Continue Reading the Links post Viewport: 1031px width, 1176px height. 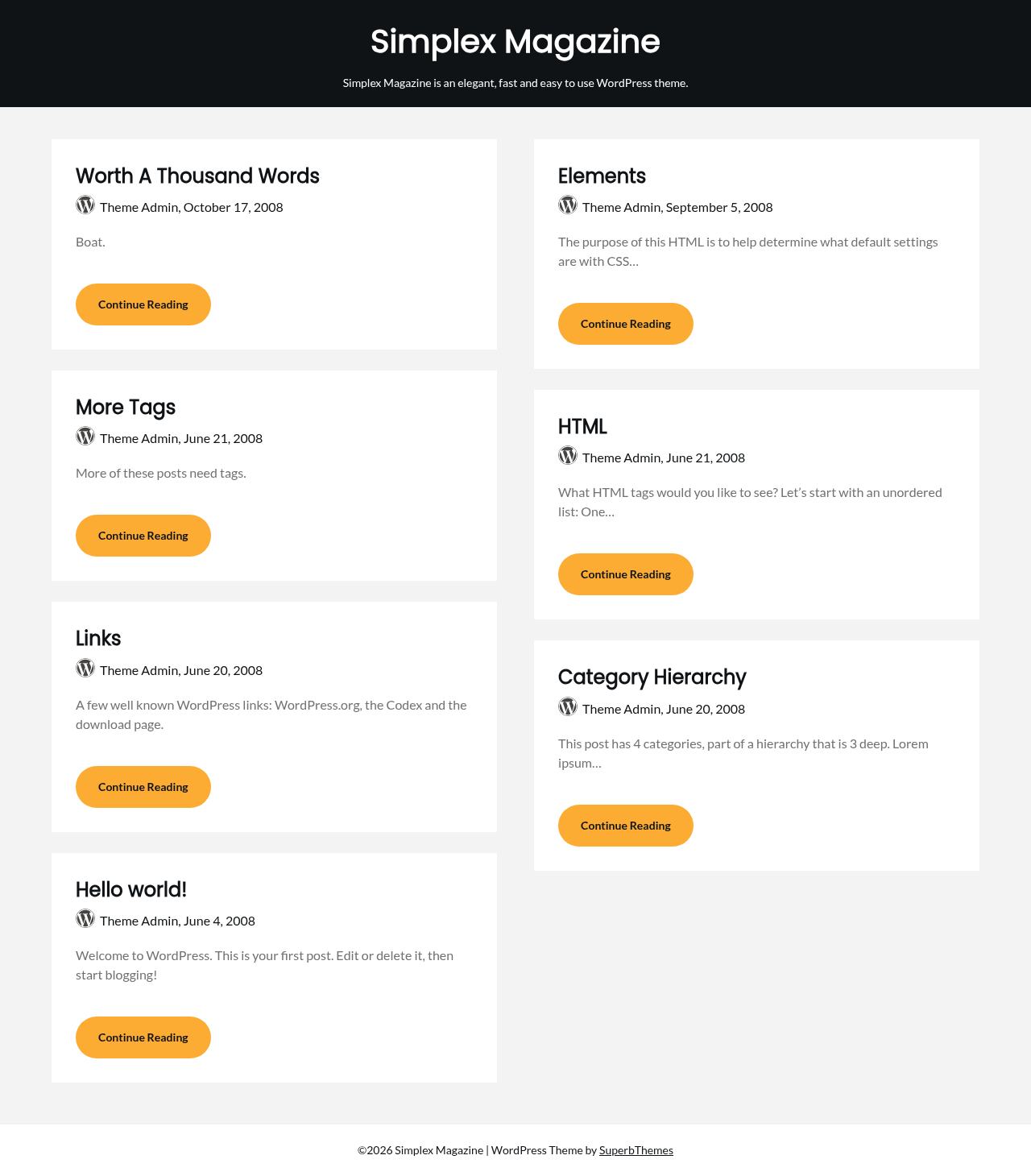coord(143,787)
